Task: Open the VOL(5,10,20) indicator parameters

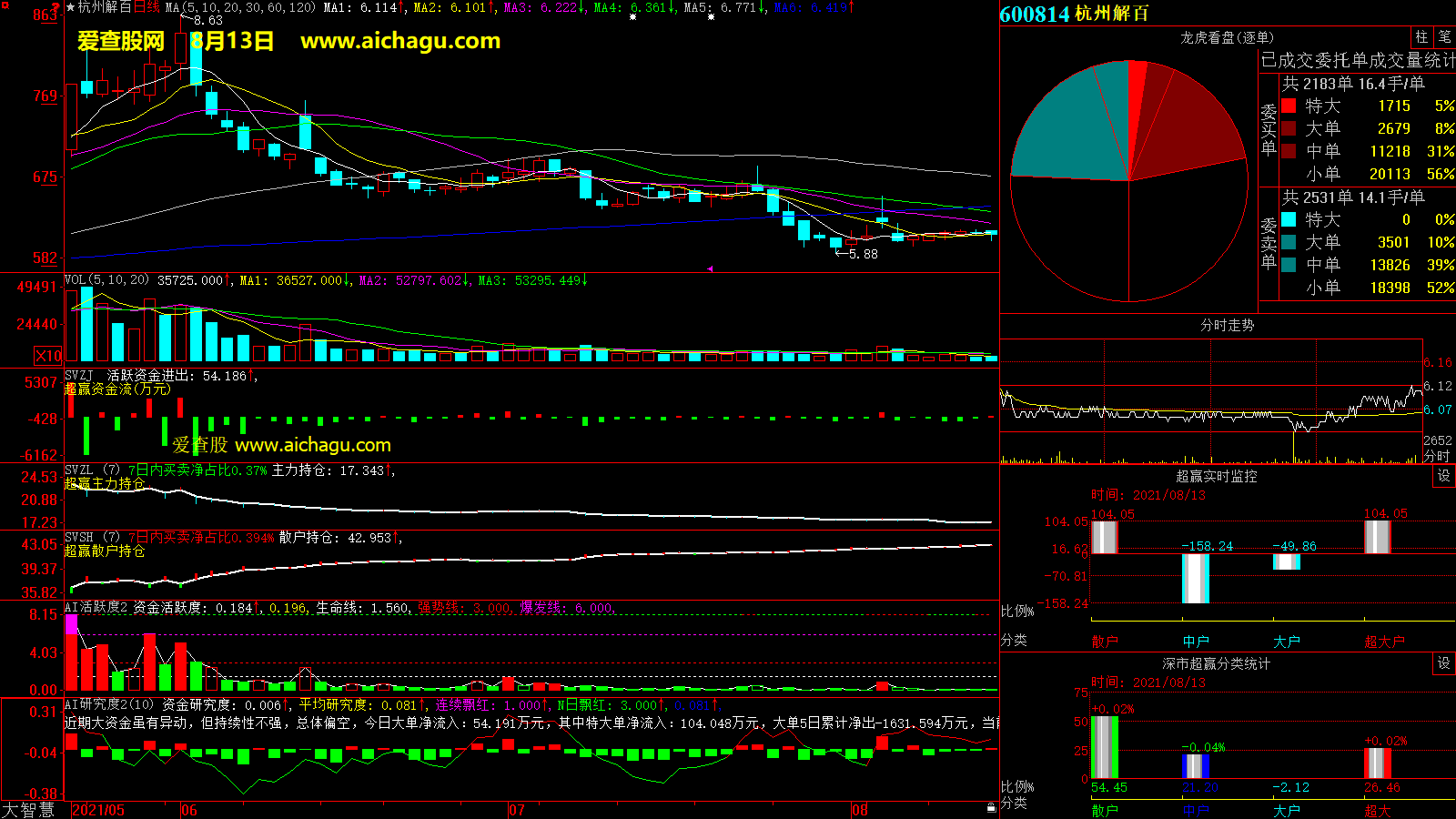Action: [106, 280]
